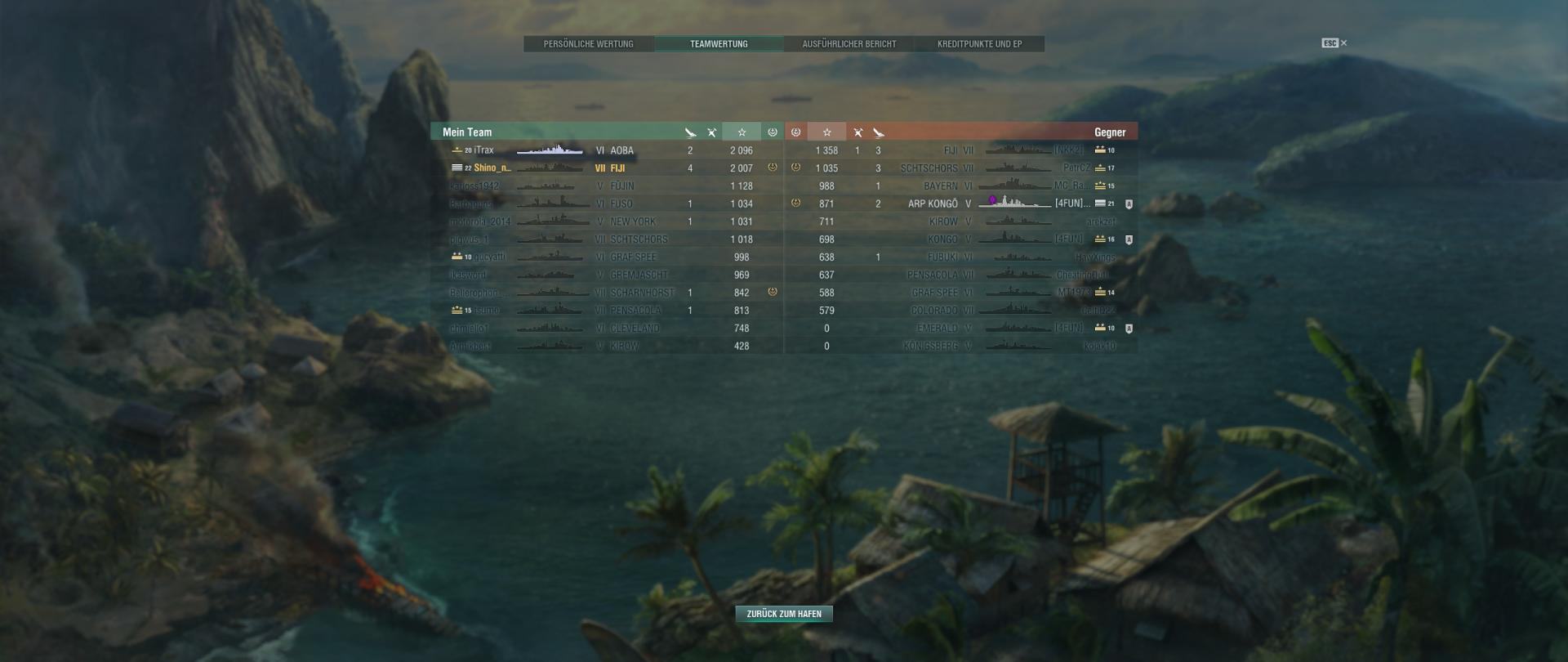The image size is (1568, 662).
Task: Sort my team by the star XP column
Action: coord(742,132)
